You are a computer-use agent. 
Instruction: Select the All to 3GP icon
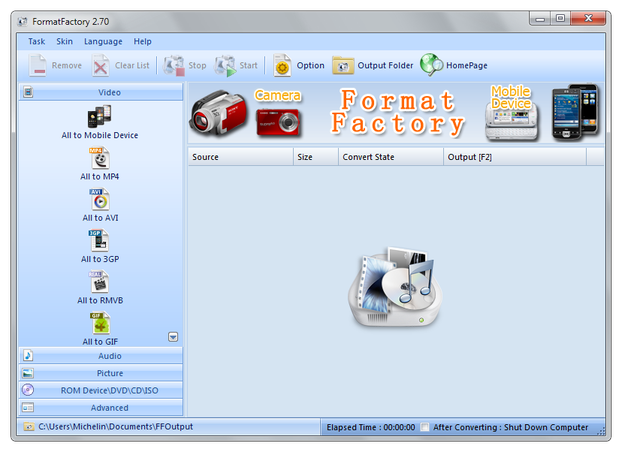(x=99, y=241)
